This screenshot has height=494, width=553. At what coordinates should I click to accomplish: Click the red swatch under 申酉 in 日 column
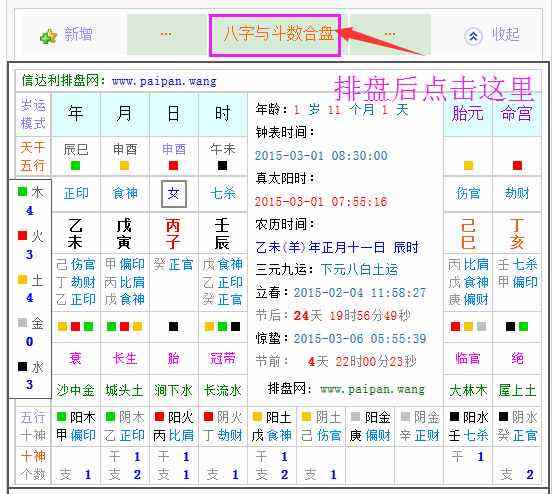(x=174, y=166)
